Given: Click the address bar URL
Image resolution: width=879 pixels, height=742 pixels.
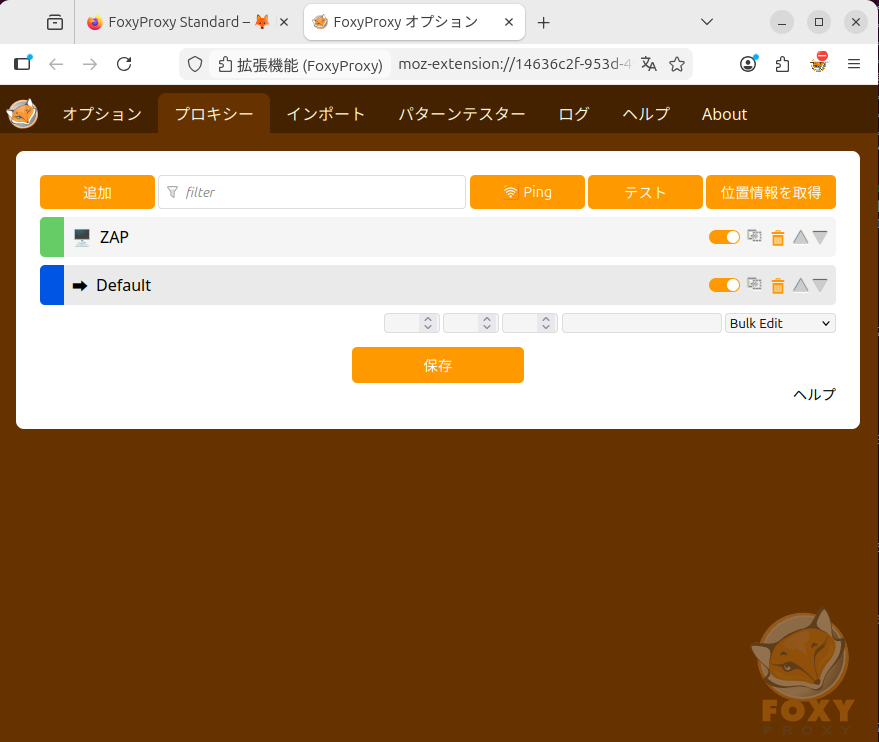Looking at the screenshot, I should point(514,64).
